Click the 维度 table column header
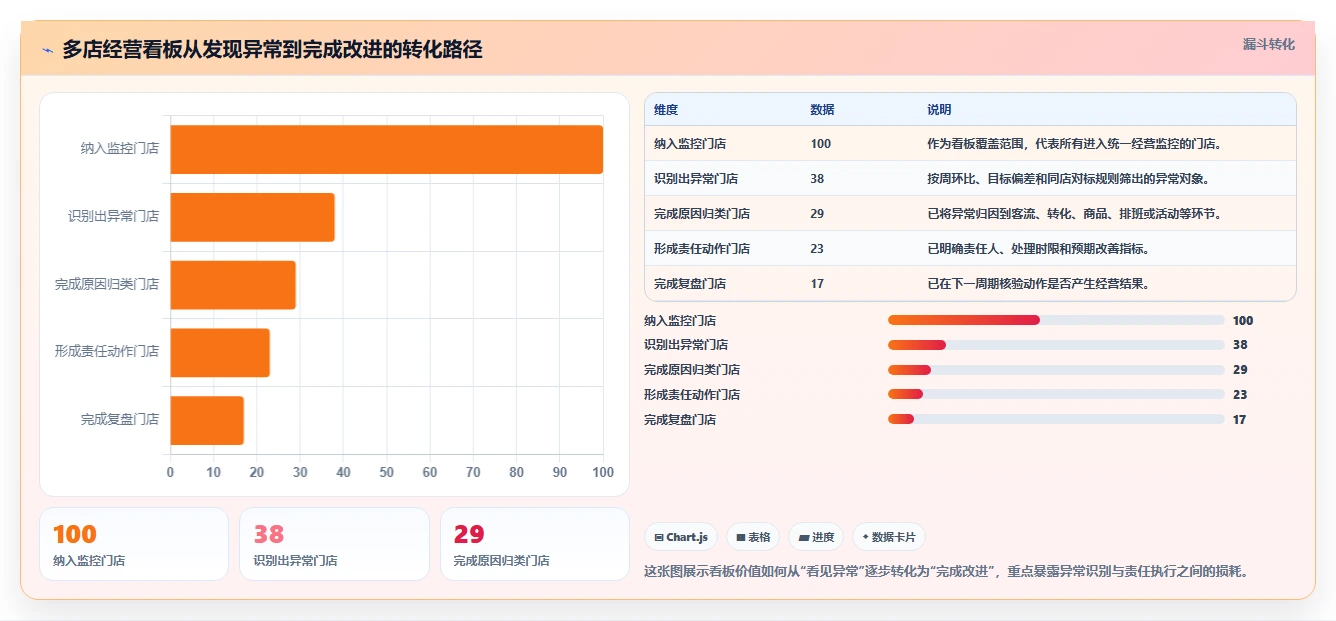 (666, 109)
